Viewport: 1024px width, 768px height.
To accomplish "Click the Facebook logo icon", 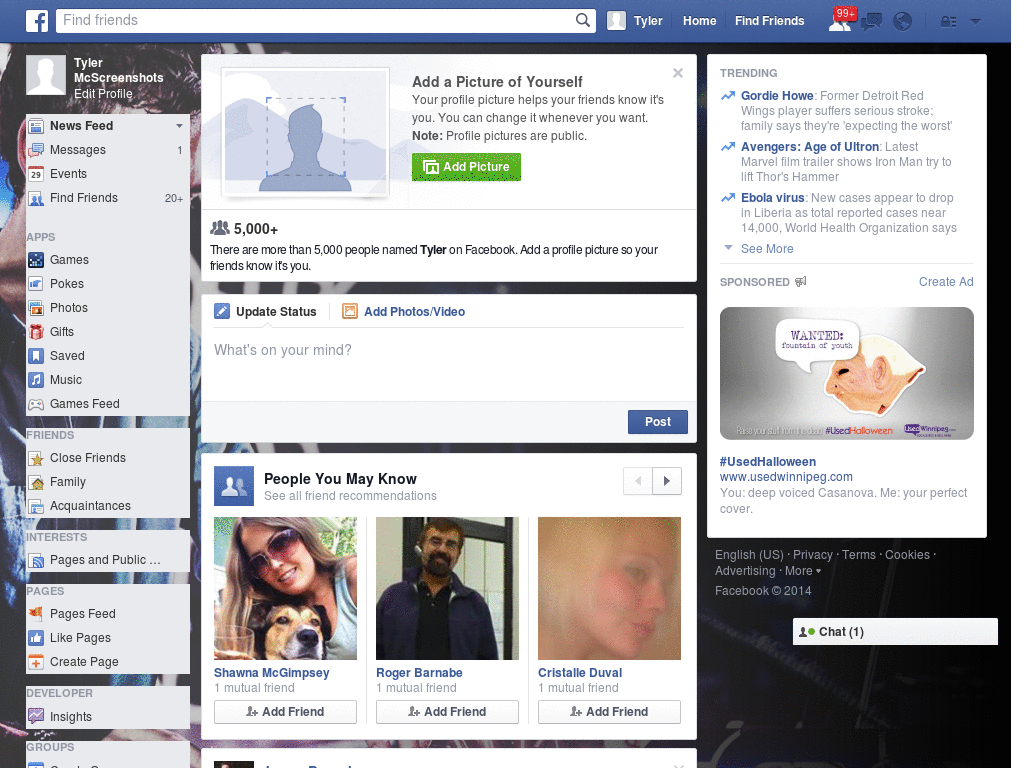I will click(37, 21).
